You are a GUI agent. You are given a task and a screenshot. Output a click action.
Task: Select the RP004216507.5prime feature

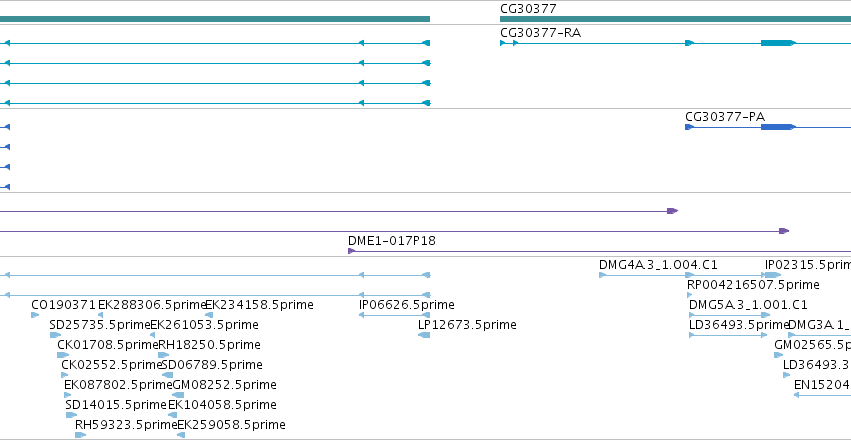point(689,295)
